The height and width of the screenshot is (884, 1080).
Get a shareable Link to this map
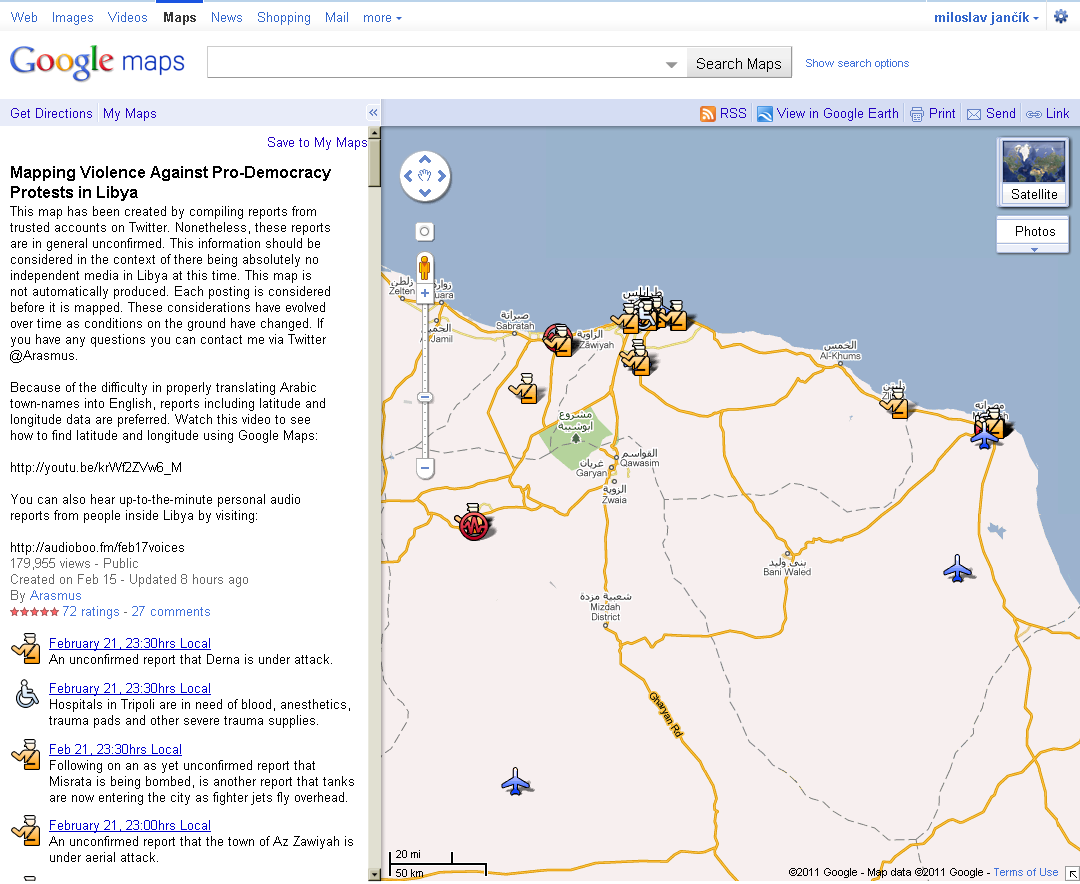coord(1048,114)
